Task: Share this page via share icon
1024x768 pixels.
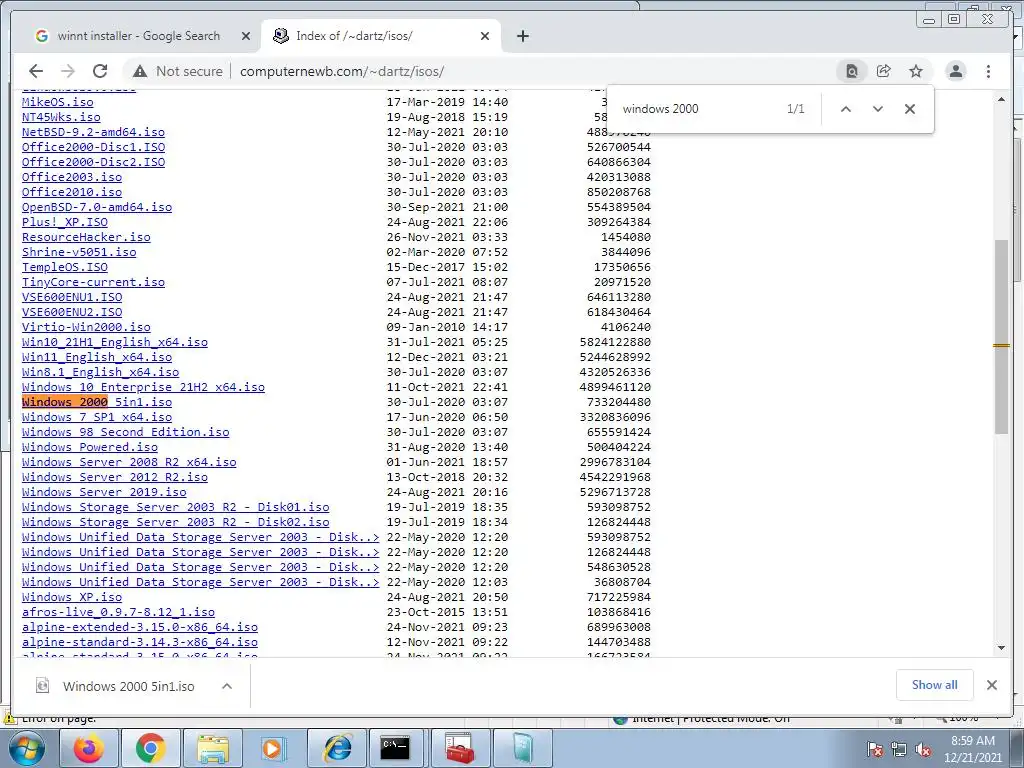Action: click(884, 71)
